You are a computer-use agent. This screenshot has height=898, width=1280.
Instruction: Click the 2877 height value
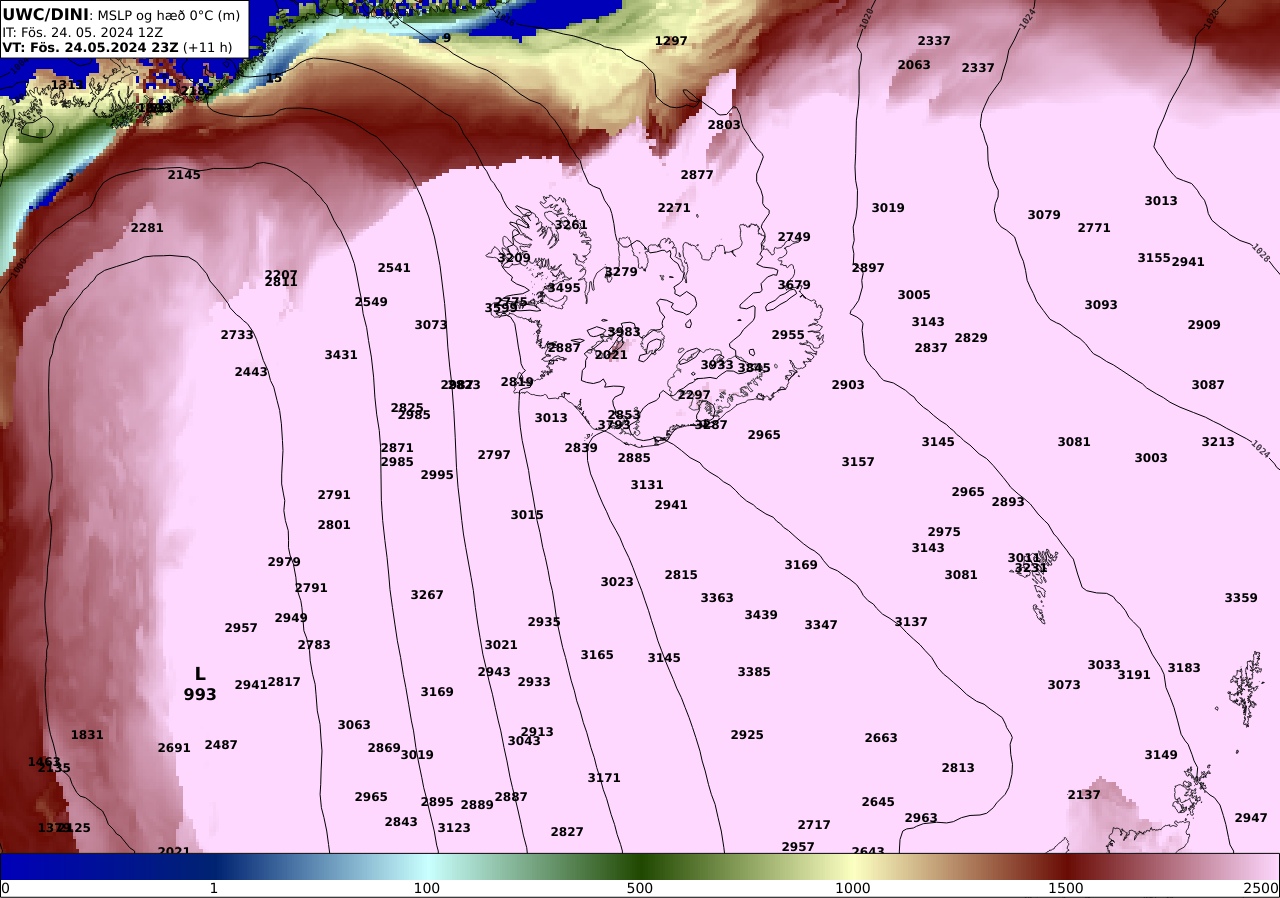(697, 175)
